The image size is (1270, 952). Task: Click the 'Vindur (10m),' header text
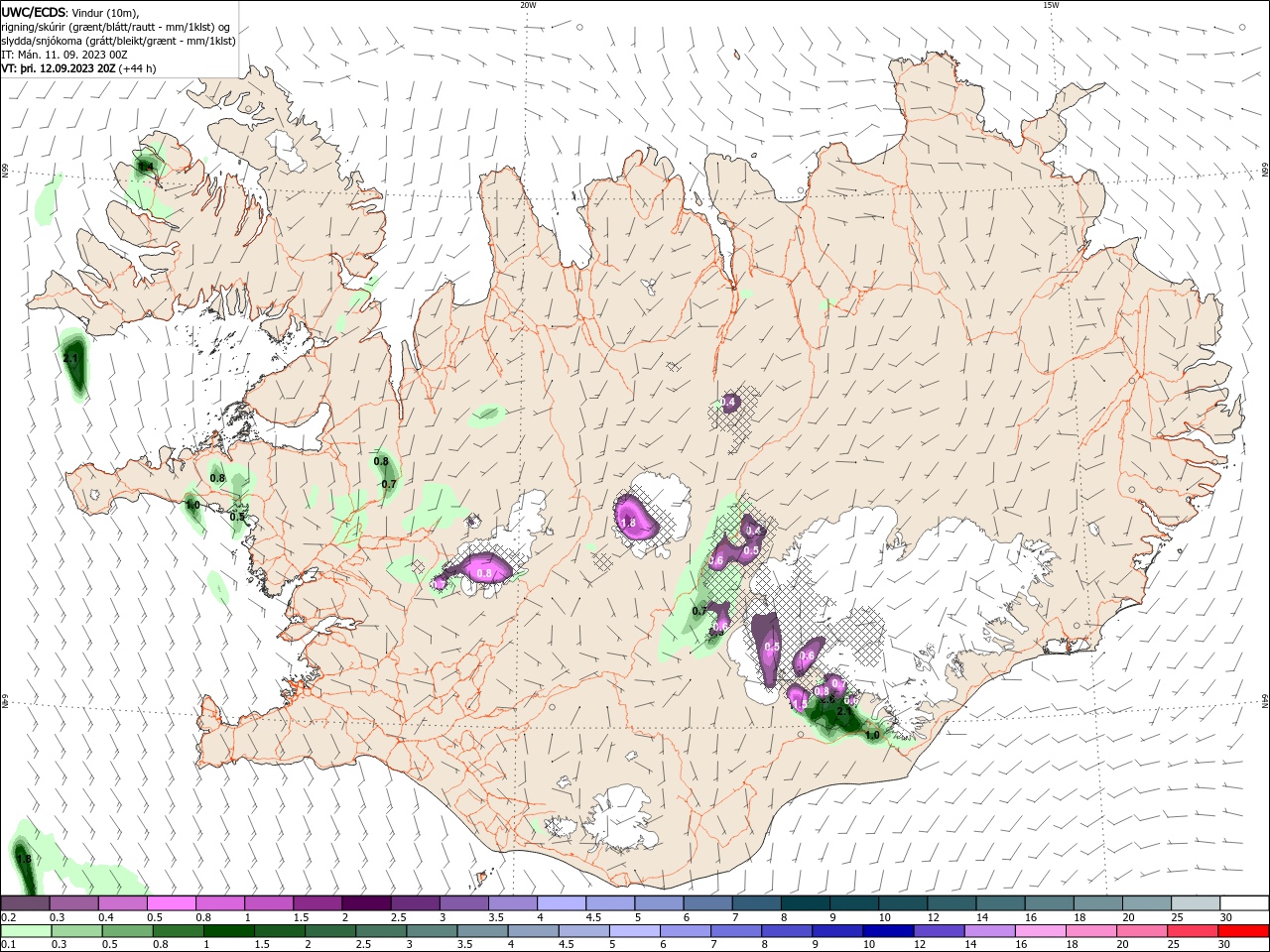click(x=106, y=13)
